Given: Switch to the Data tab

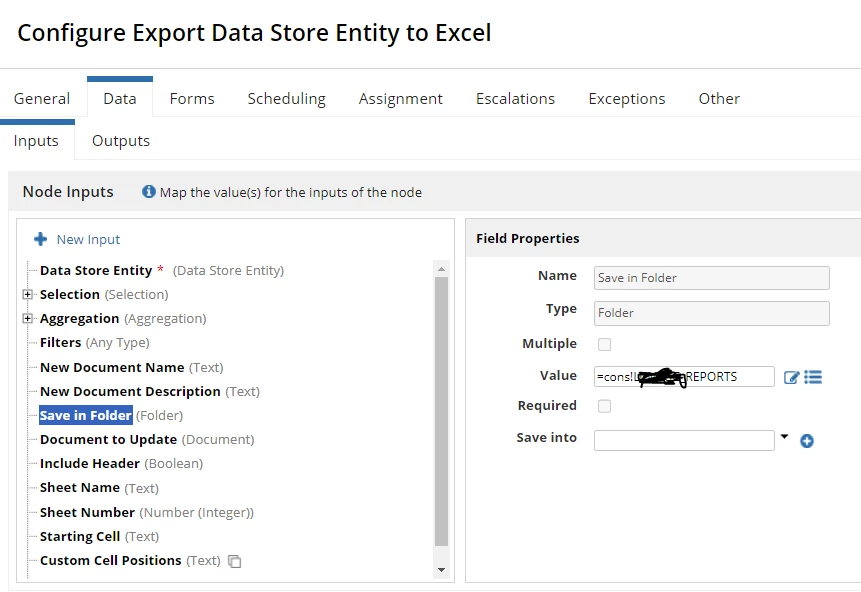Looking at the screenshot, I should (x=120, y=99).
